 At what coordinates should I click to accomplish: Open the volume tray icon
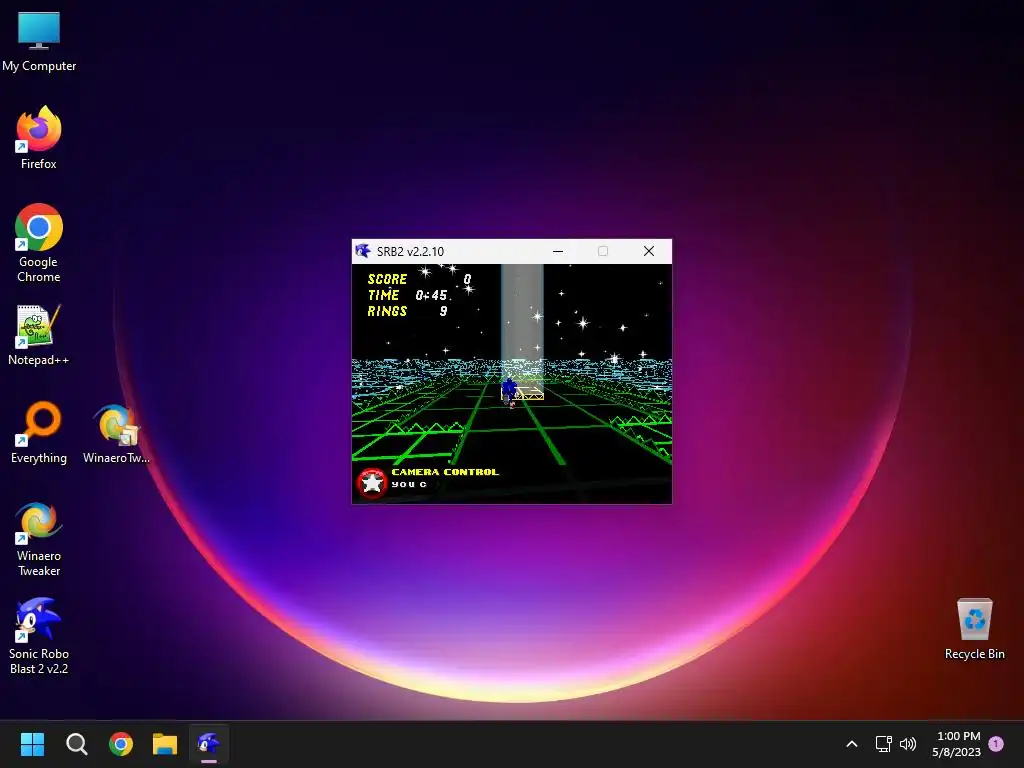pos(908,744)
